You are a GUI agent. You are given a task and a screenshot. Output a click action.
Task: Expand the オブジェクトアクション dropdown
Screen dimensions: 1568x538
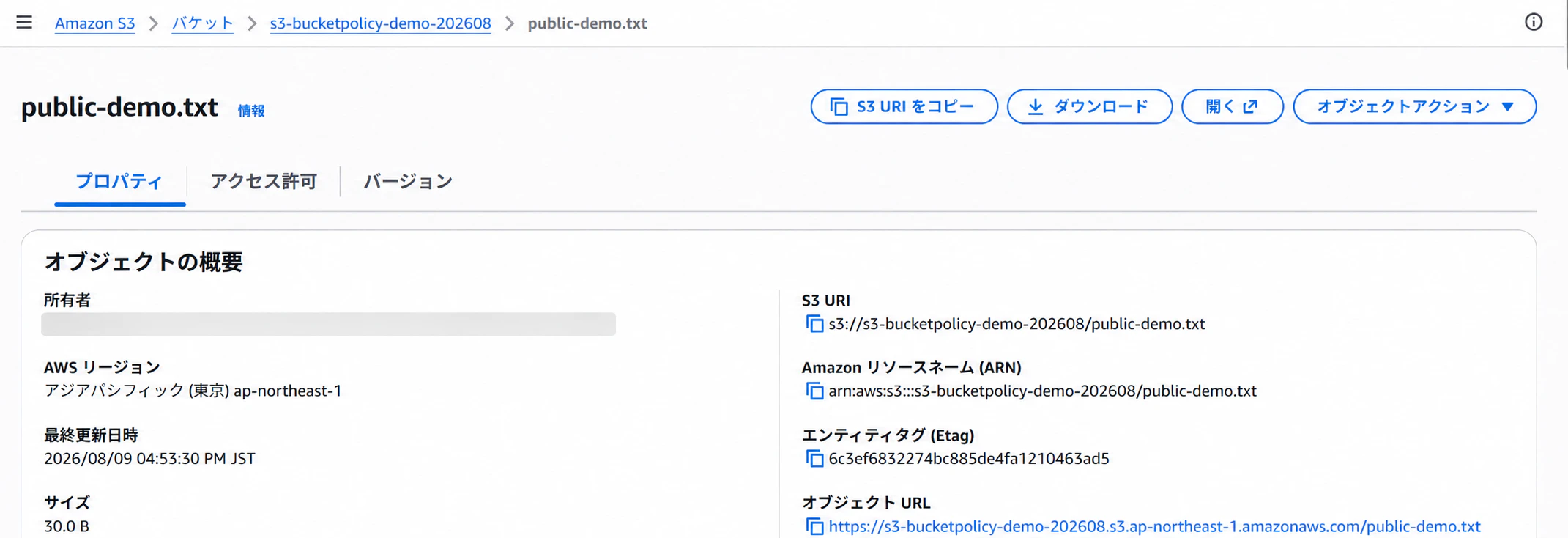1415,107
